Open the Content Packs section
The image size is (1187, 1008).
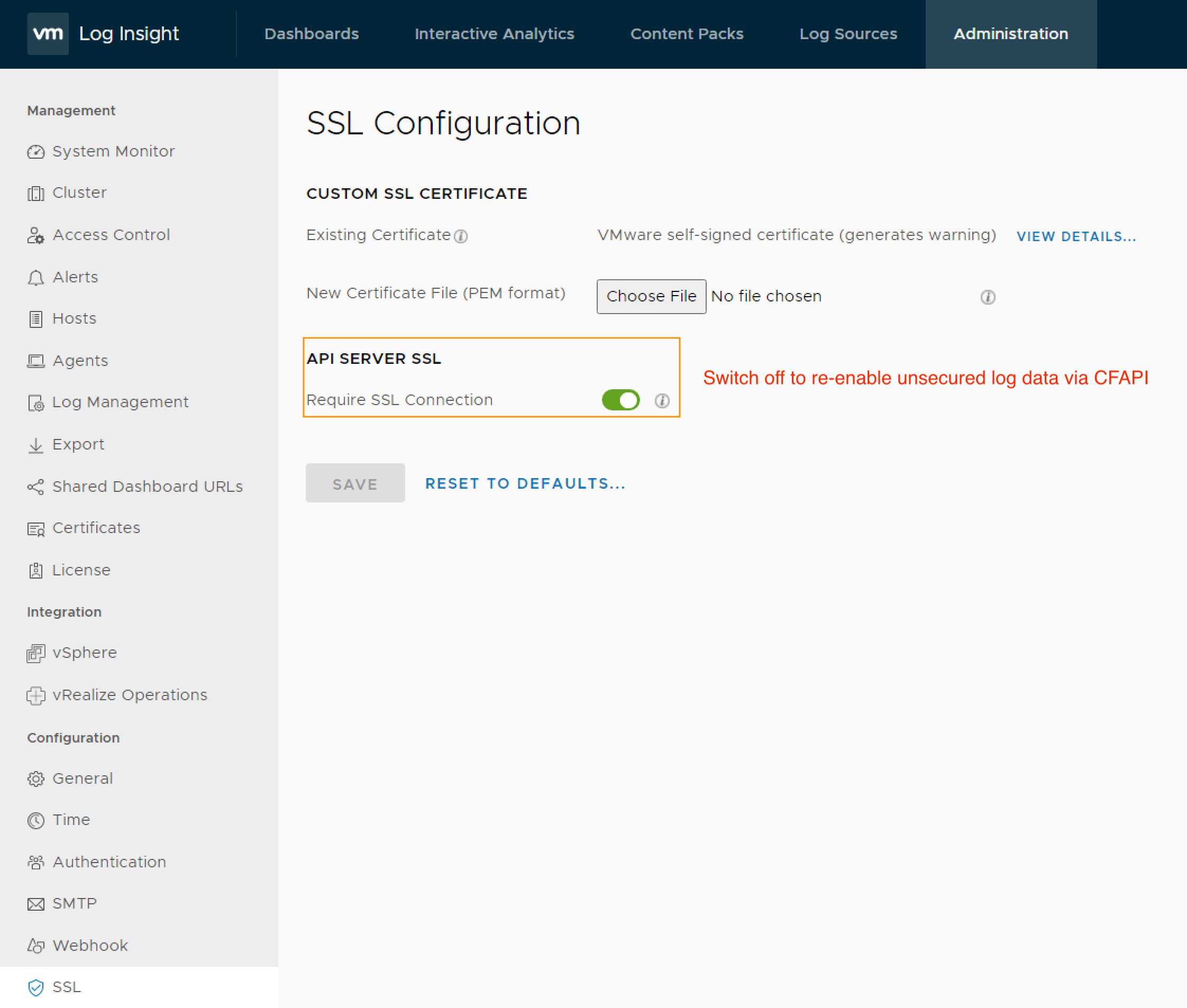pyautogui.click(x=687, y=34)
